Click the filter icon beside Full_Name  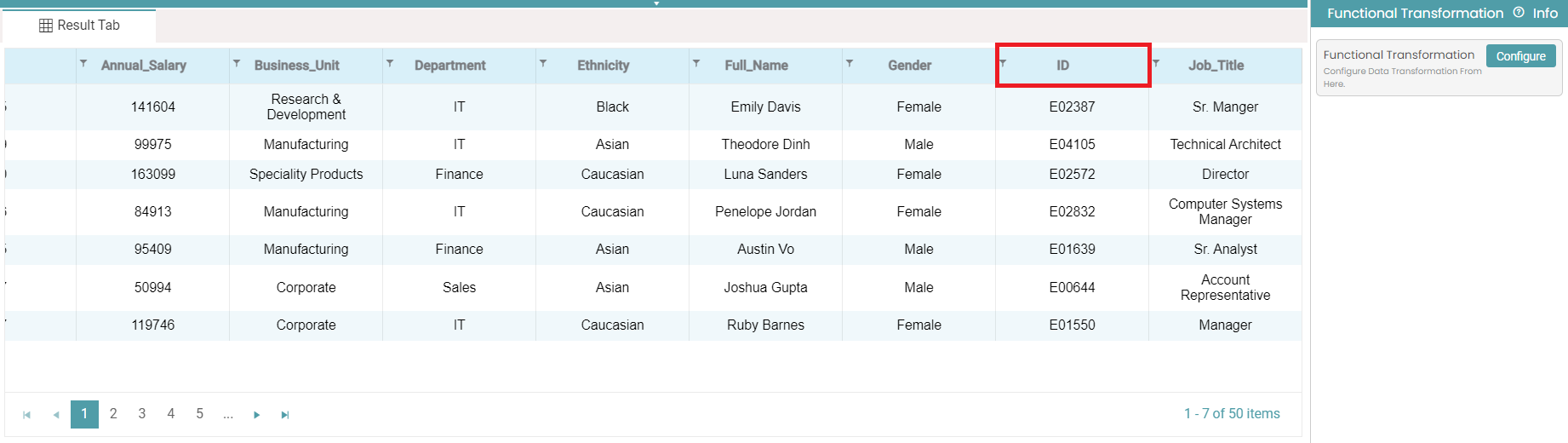(696, 64)
